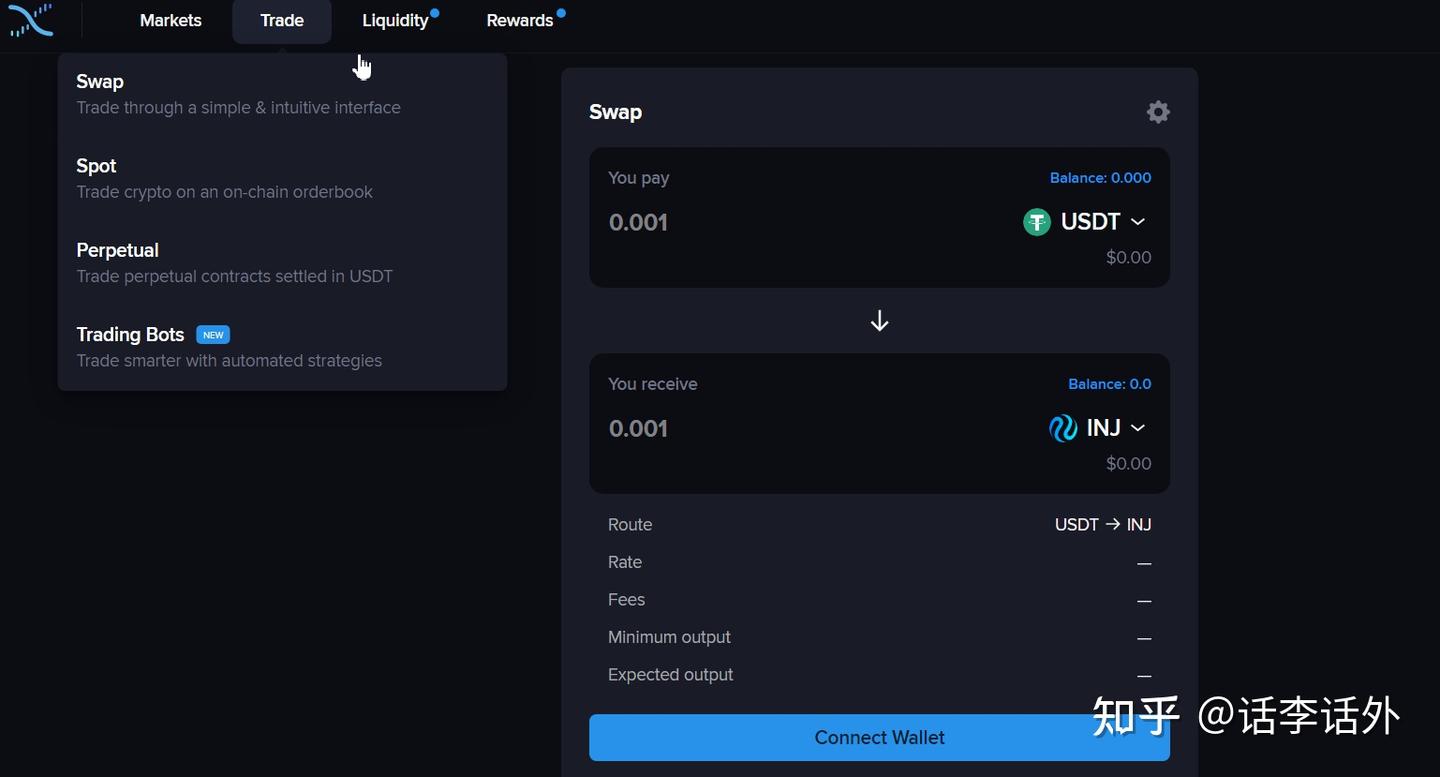The image size is (1440, 777).
Task: Click the USDT token icon
Action: (1037, 222)
